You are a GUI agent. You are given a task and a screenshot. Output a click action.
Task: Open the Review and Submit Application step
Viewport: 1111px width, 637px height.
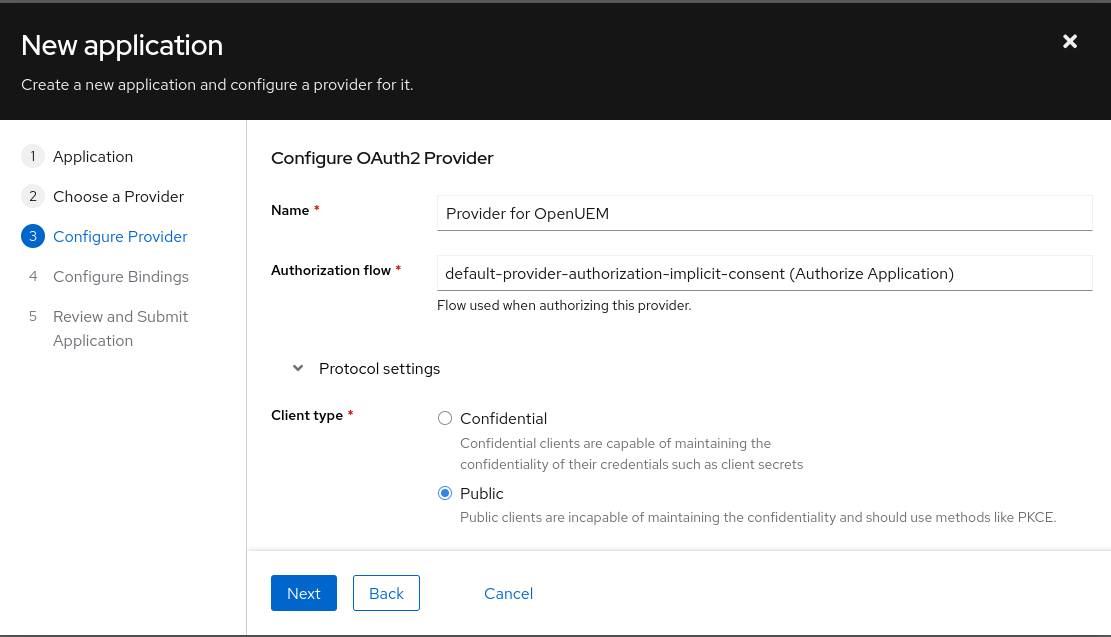120,328
